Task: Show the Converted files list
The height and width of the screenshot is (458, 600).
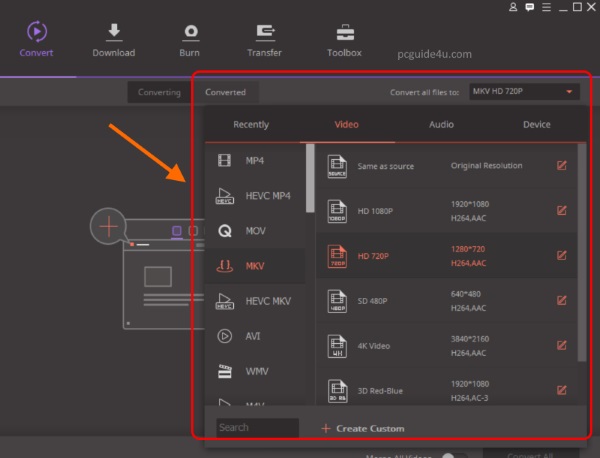Action: click(225, 92)
